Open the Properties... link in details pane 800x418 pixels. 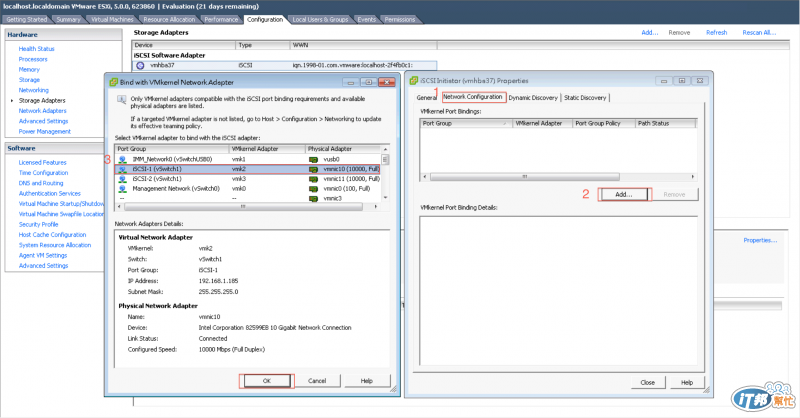point(760,240)
